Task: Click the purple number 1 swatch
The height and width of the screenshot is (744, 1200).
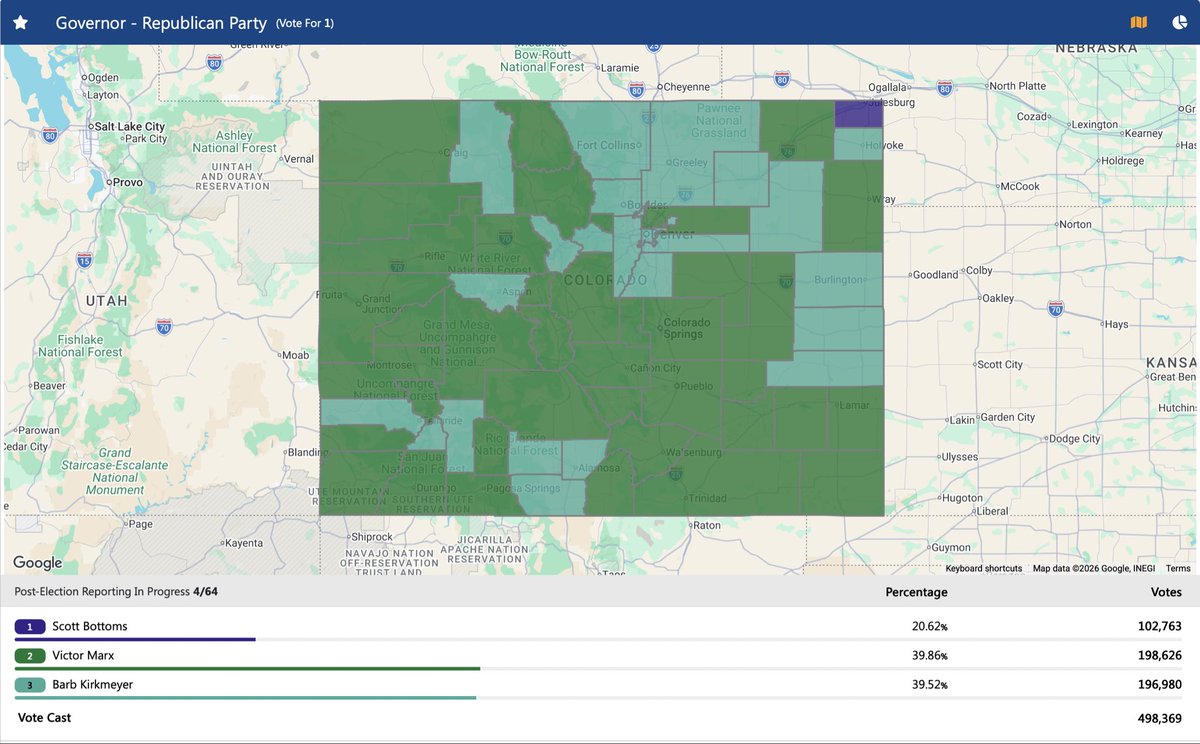Action: [x=30, y=627]
